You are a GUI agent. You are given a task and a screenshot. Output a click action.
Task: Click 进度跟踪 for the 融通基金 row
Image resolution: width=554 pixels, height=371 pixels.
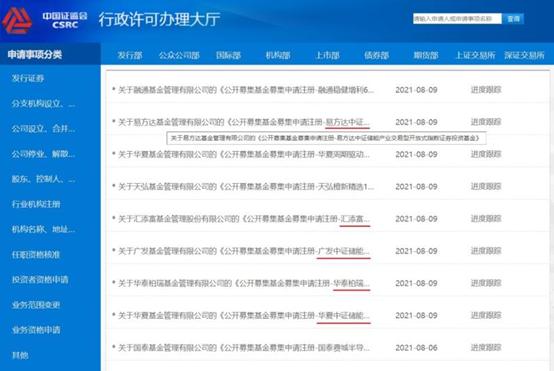pos(486,90)
